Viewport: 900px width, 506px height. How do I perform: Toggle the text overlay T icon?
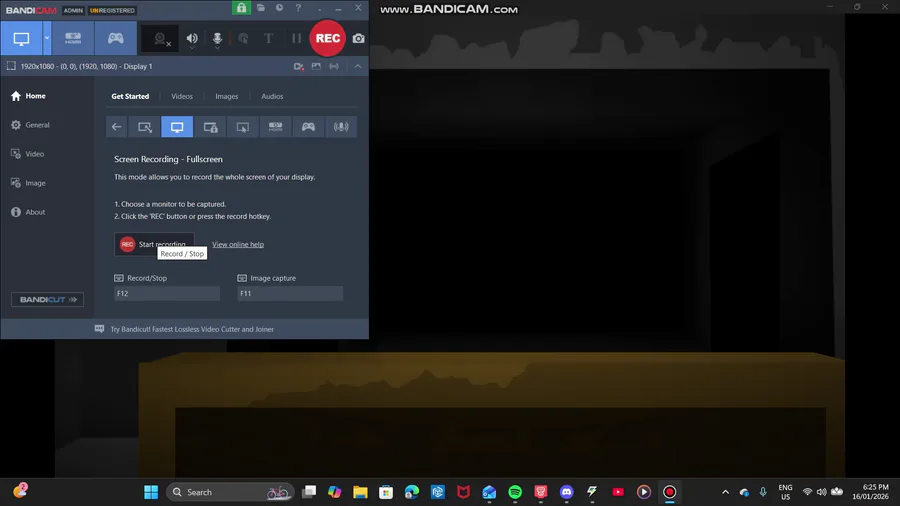(x=268, y=38)
